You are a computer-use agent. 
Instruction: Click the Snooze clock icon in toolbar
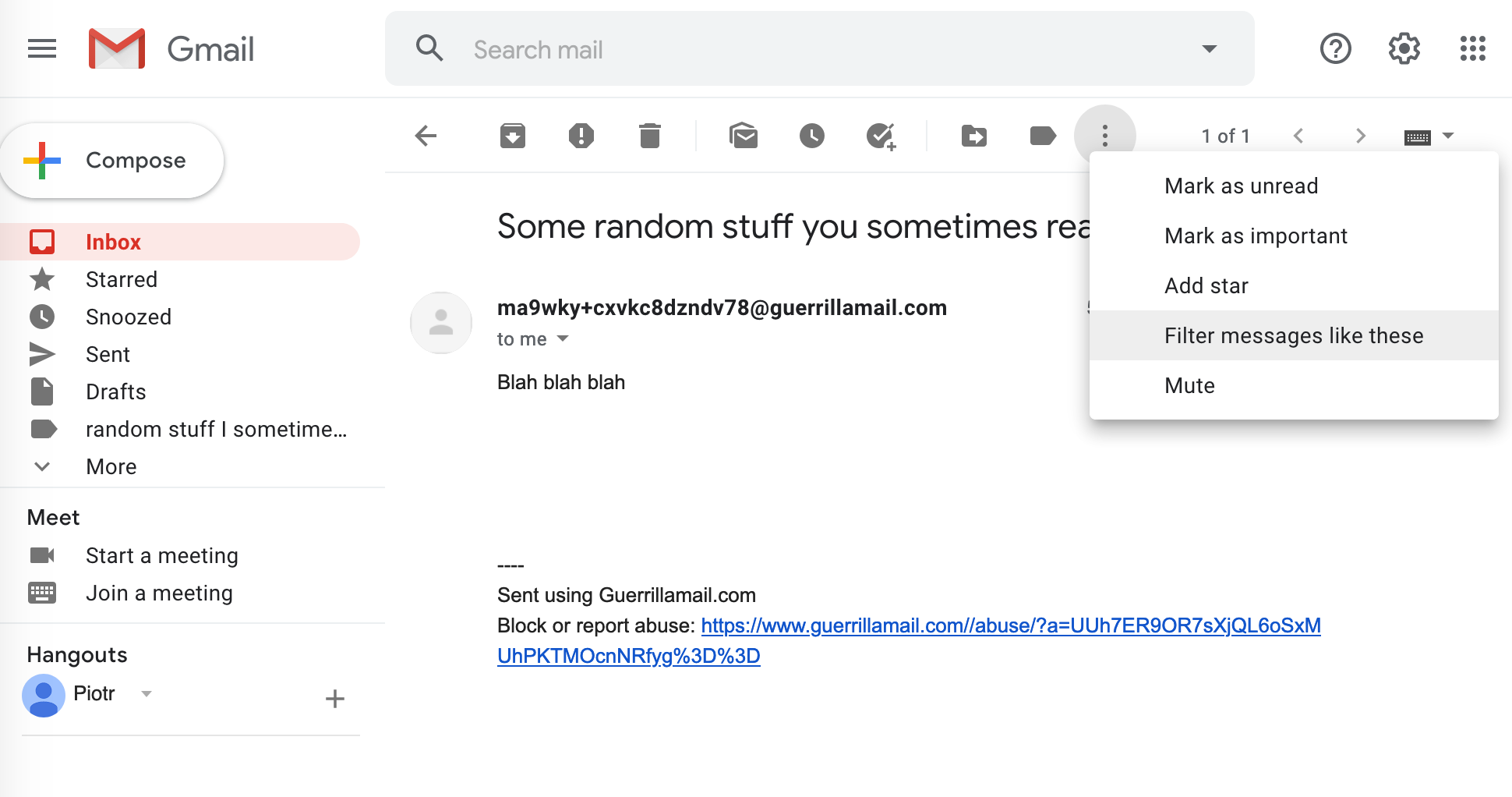click(x=811, y=136)
